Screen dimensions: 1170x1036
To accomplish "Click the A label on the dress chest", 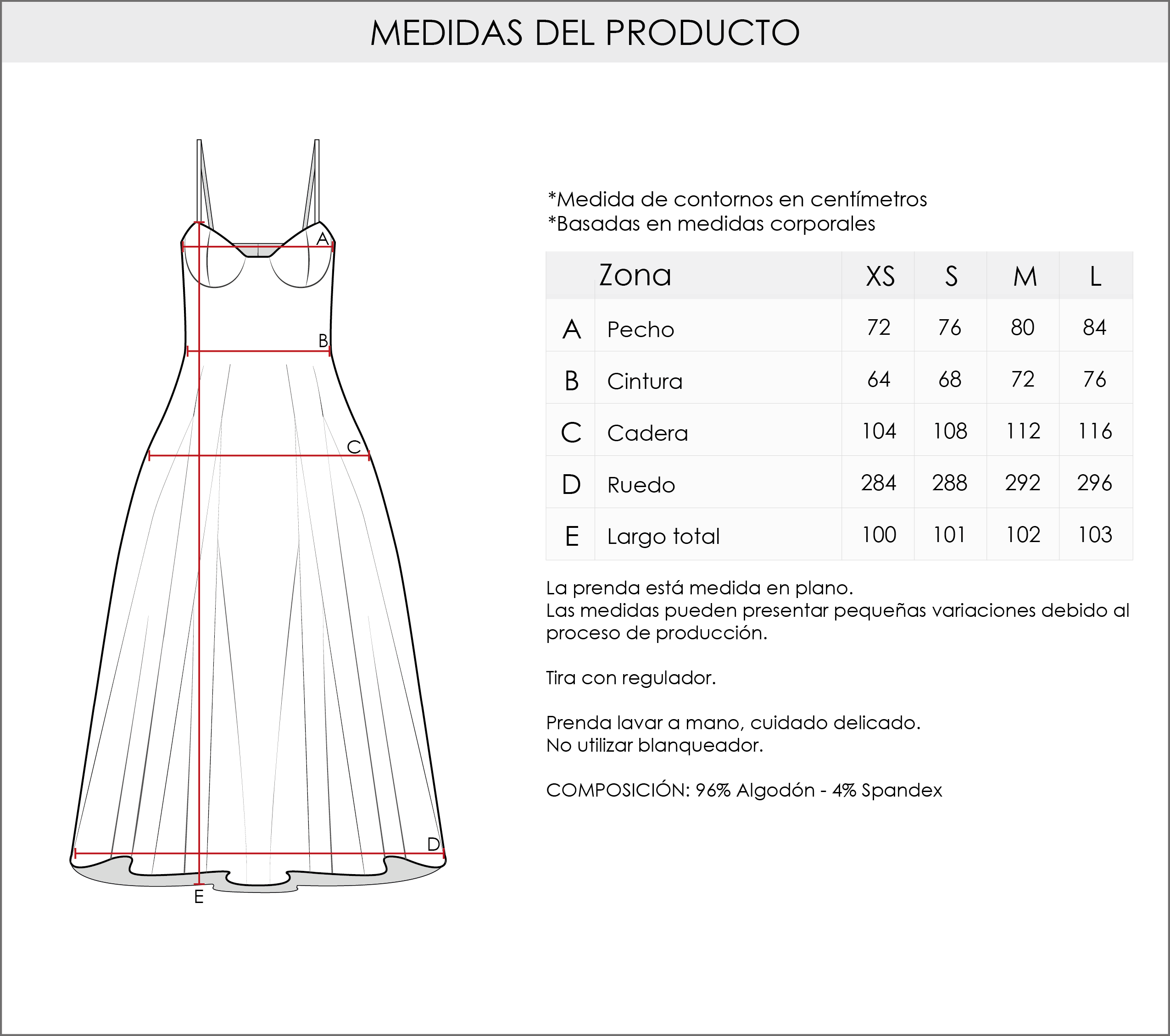I will point(322,238).
